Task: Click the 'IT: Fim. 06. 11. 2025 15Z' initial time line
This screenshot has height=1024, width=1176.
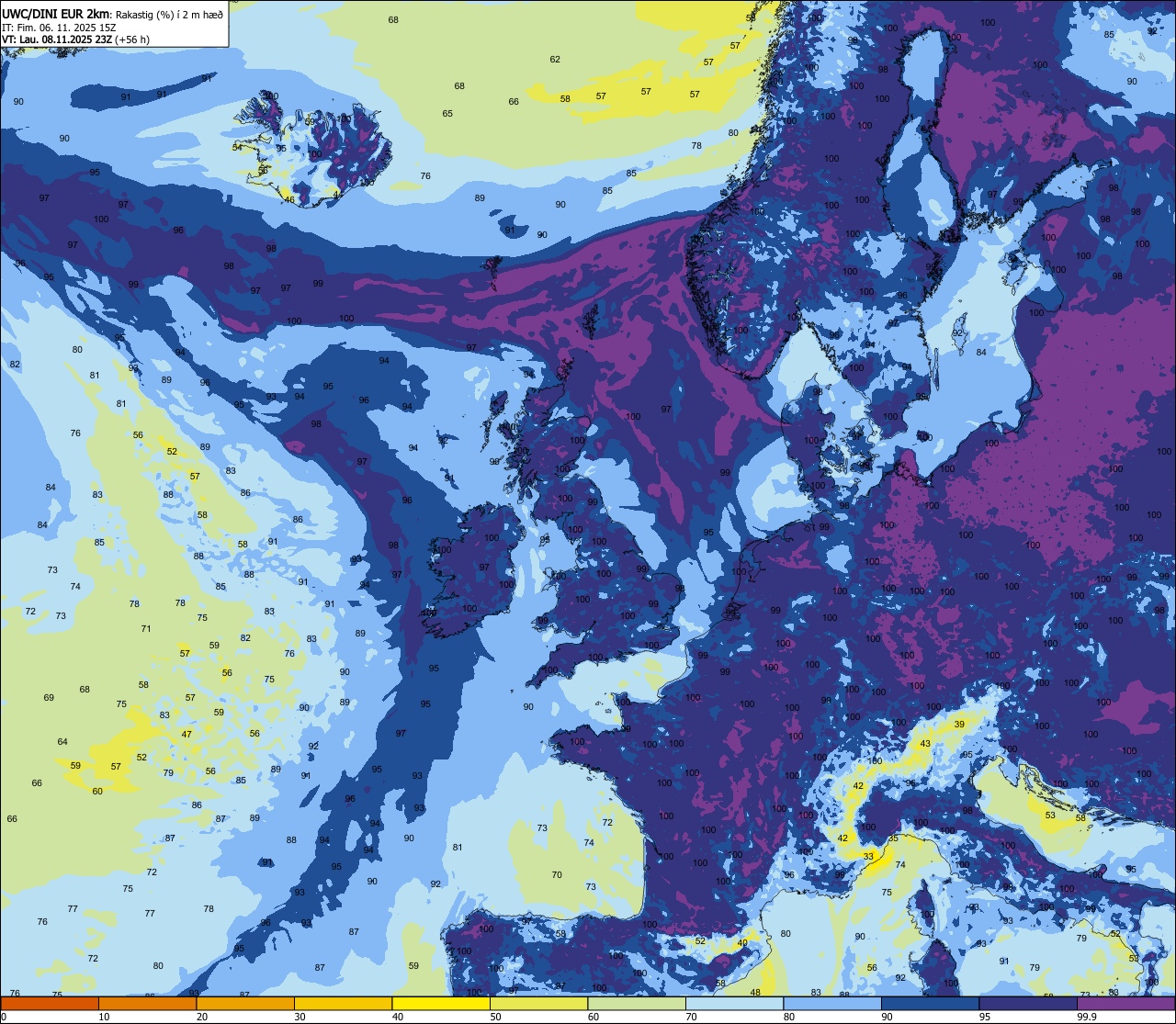Action: pyautogui.click(x=59, y=28)
